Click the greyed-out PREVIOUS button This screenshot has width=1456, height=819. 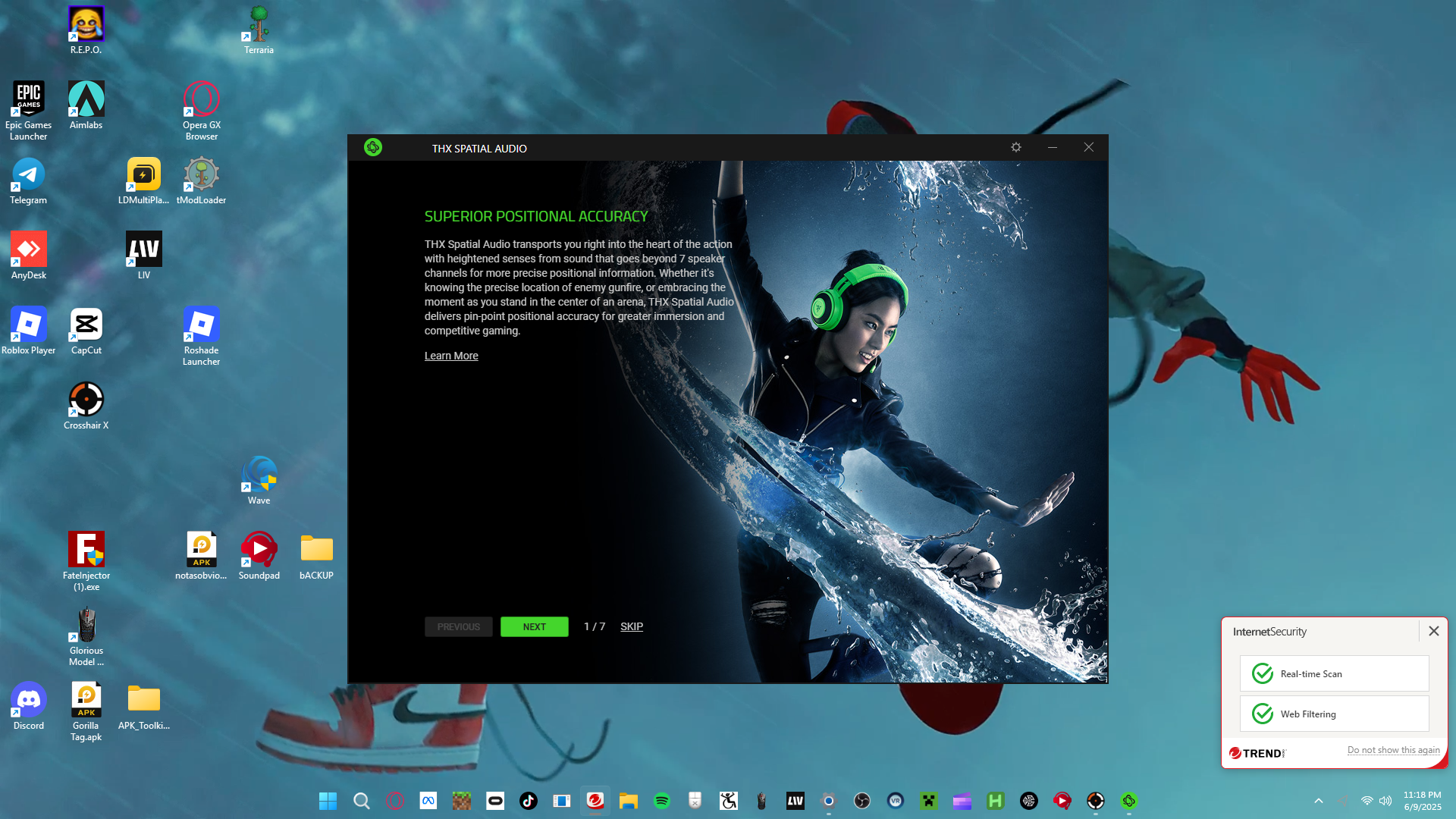coord(458,626)
